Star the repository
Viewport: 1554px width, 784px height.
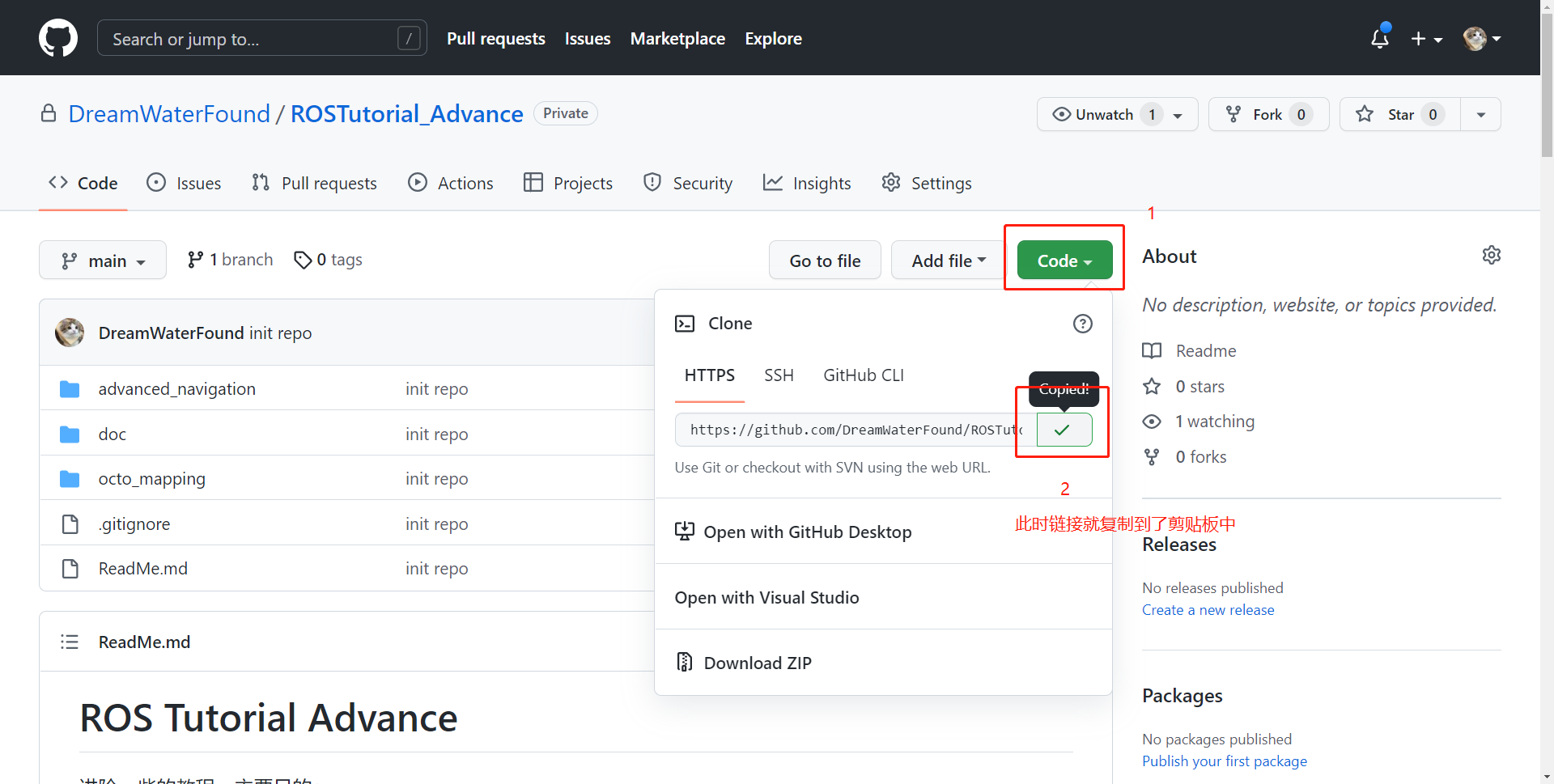(x=1400, y=114)
